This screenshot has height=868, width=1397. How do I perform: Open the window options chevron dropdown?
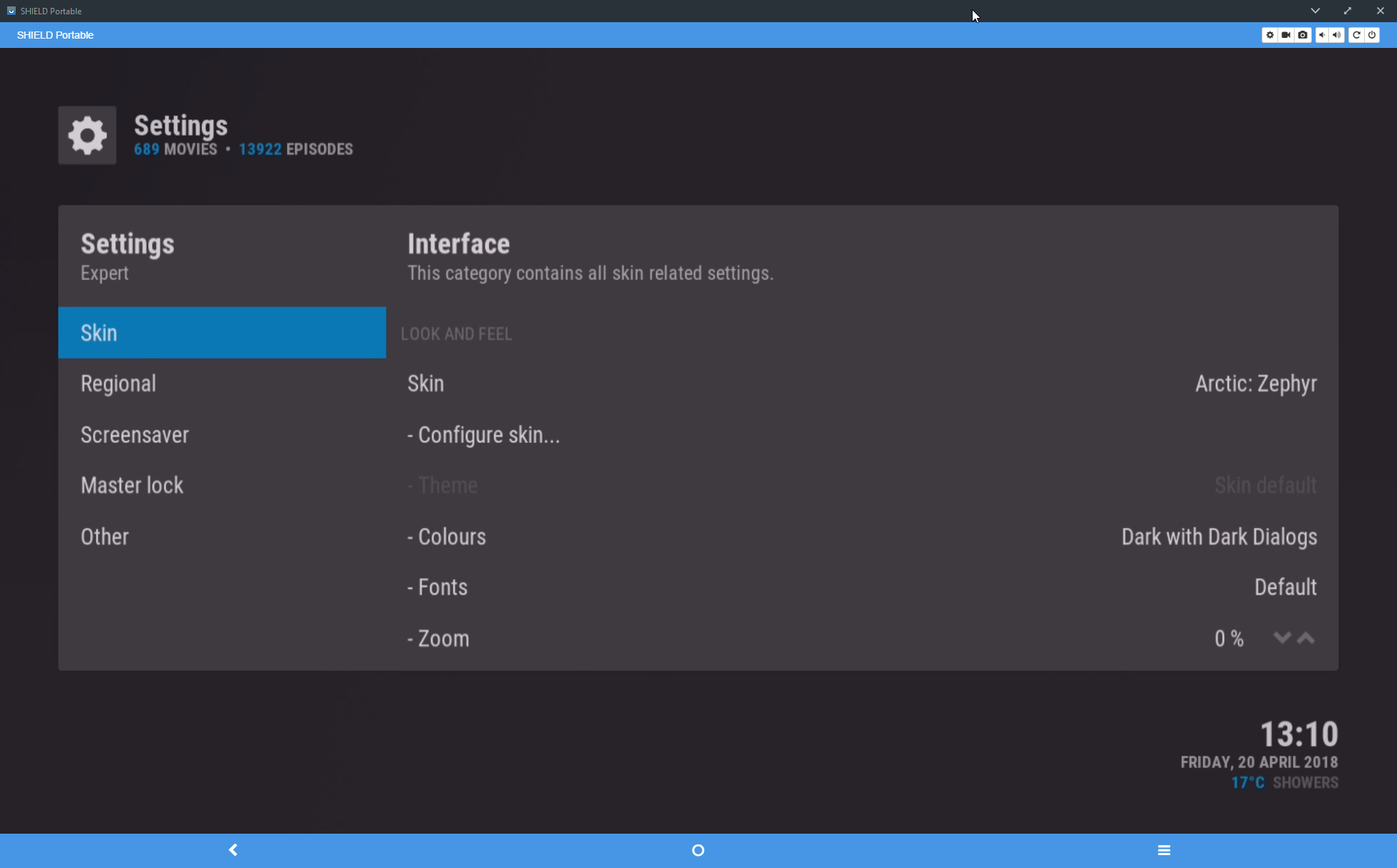pyautogui.click(x=1315, y=11)
